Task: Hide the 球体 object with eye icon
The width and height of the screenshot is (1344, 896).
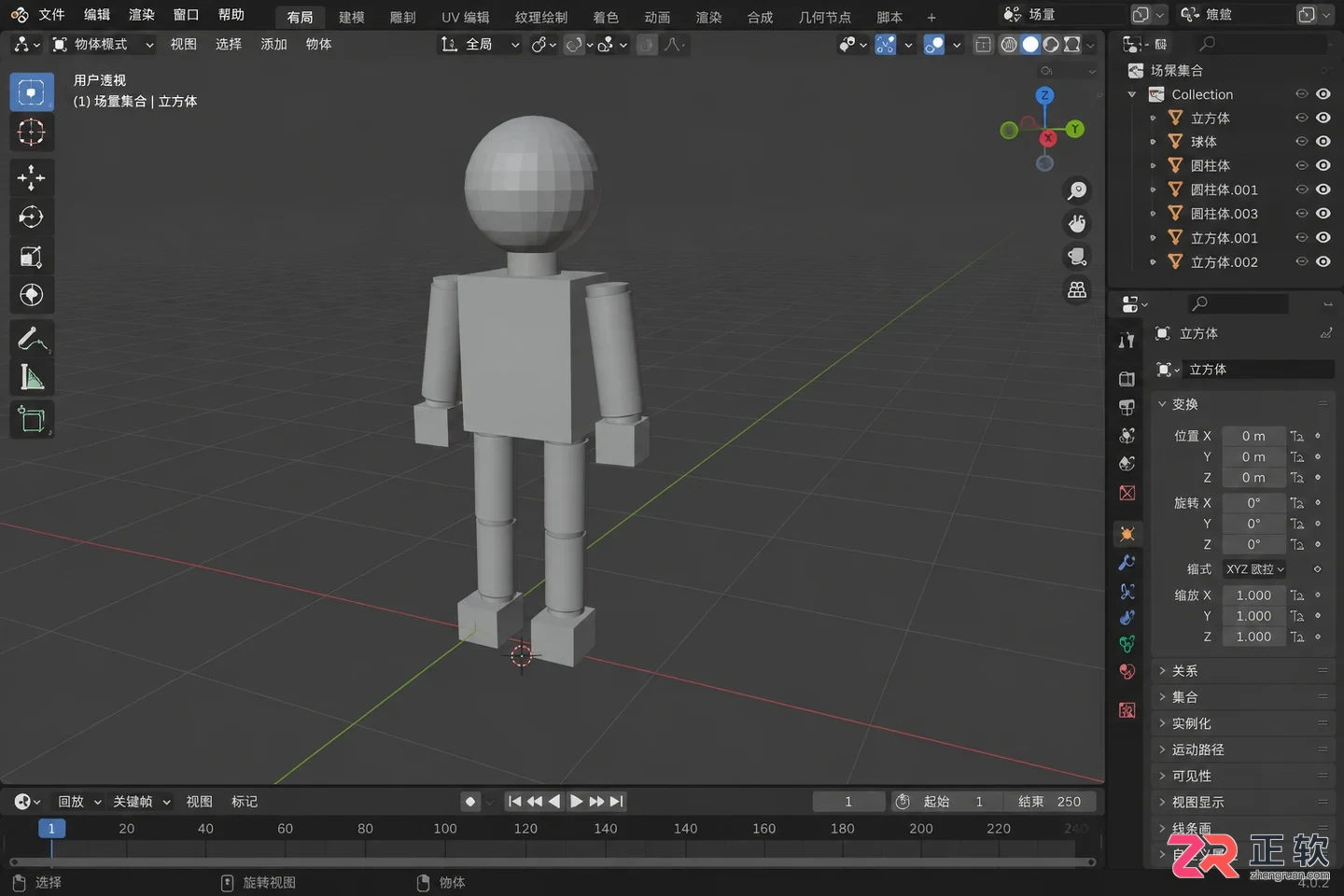Action: [1323, 142]
